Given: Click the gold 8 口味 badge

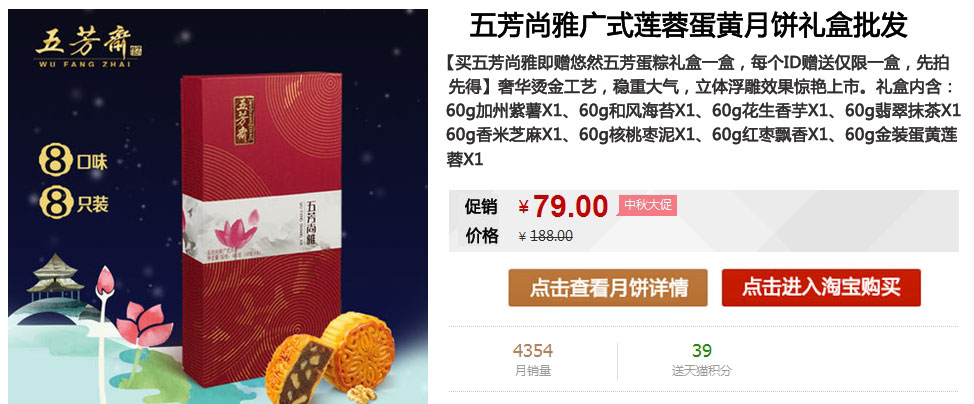Looking at the screenshot, I should [x=73, y=161].
